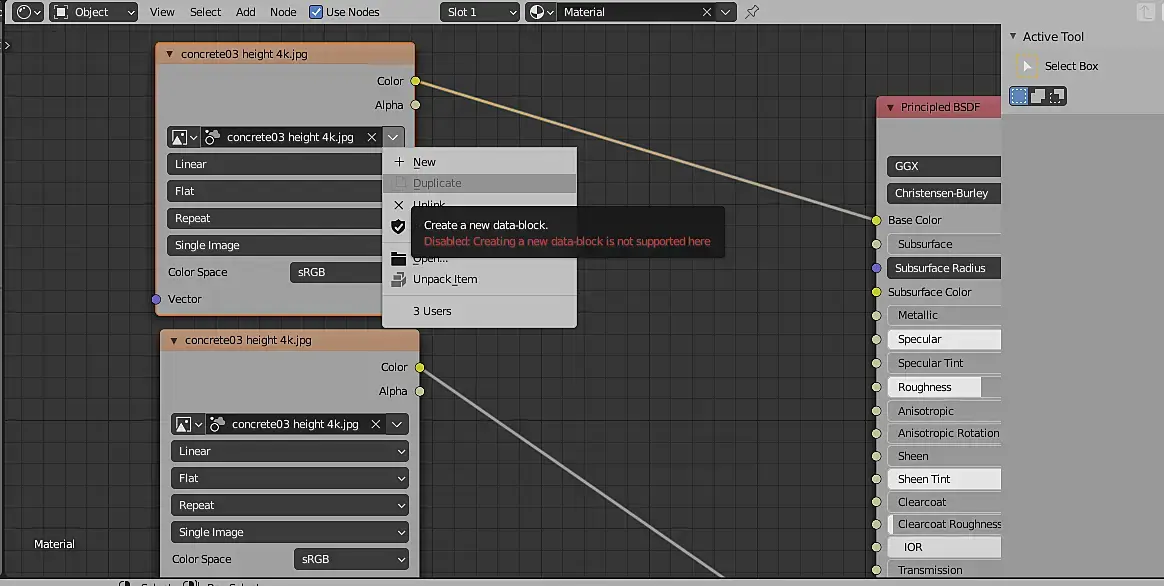Viewport: 1164px width, 586px height.
Task: Open image browse icon in bottom texture node
Action: pyautogui.click(x=187, y=424)
